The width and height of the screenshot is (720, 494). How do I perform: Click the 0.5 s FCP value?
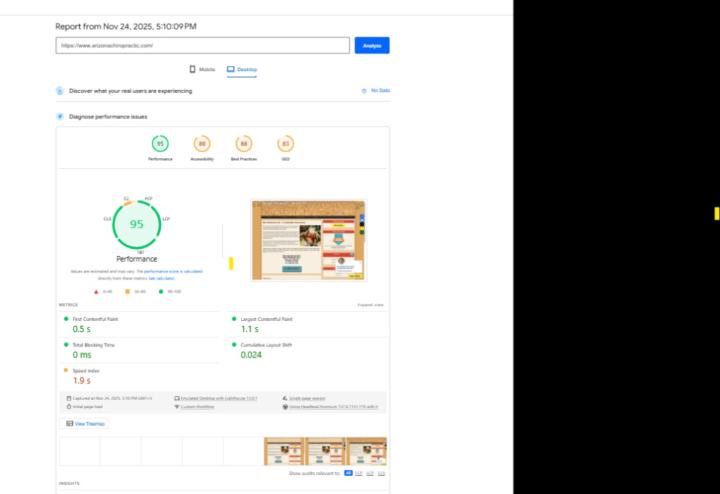pyautogui.click(x=82, y=329)
